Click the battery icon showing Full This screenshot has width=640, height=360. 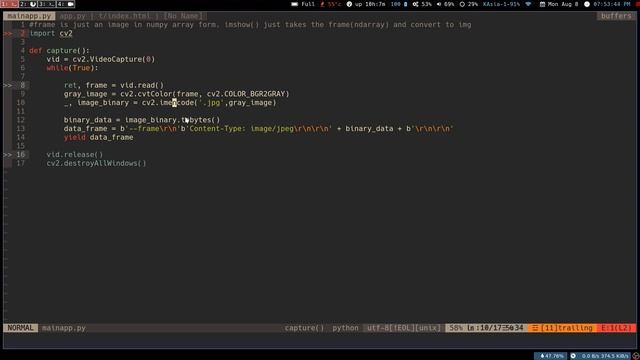coord(294,4)
